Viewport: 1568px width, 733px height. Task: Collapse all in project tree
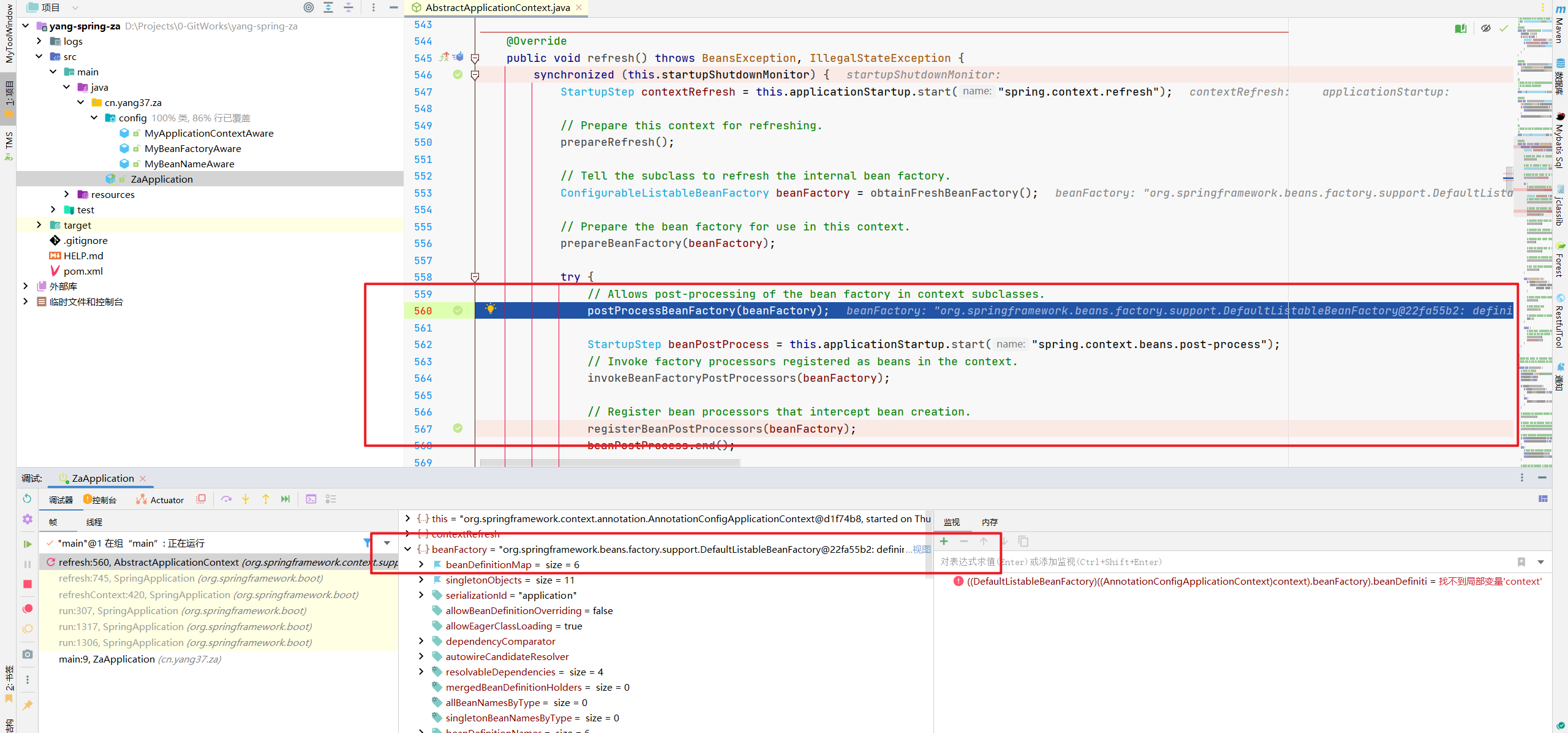pos(348,7)
